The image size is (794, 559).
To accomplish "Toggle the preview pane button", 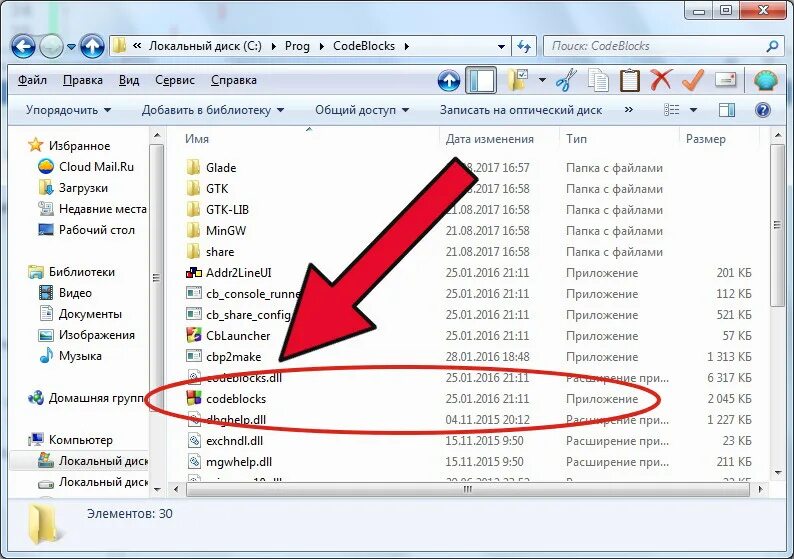I will coord(727,110).
